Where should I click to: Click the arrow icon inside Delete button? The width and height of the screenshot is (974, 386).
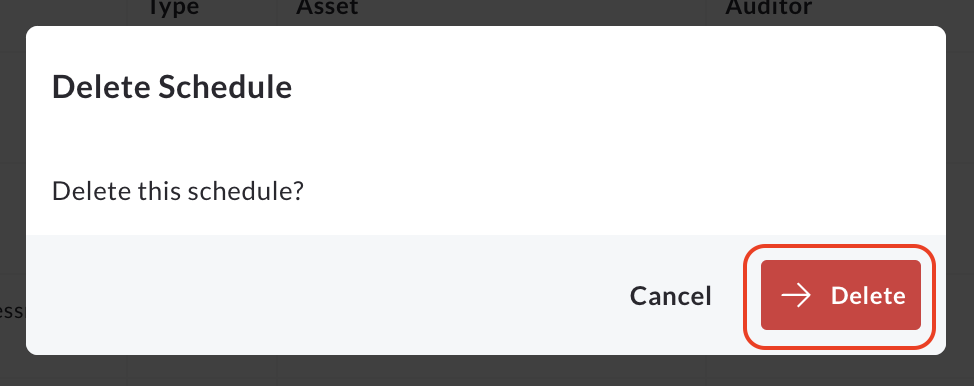796,295
